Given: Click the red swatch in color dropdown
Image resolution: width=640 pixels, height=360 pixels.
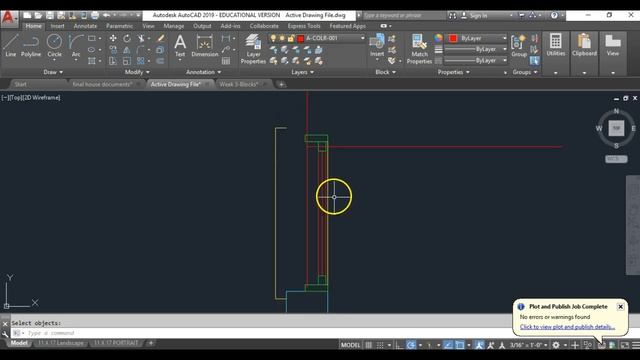Looking at the screenshot, I should (x=453, y=38).
